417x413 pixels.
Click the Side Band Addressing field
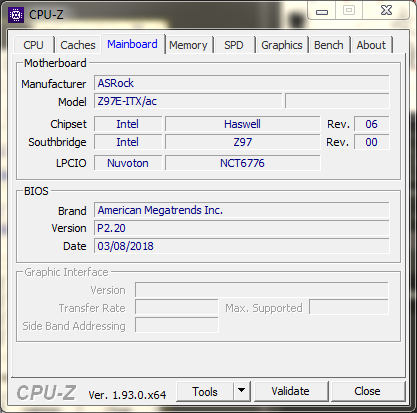[177, 325]
